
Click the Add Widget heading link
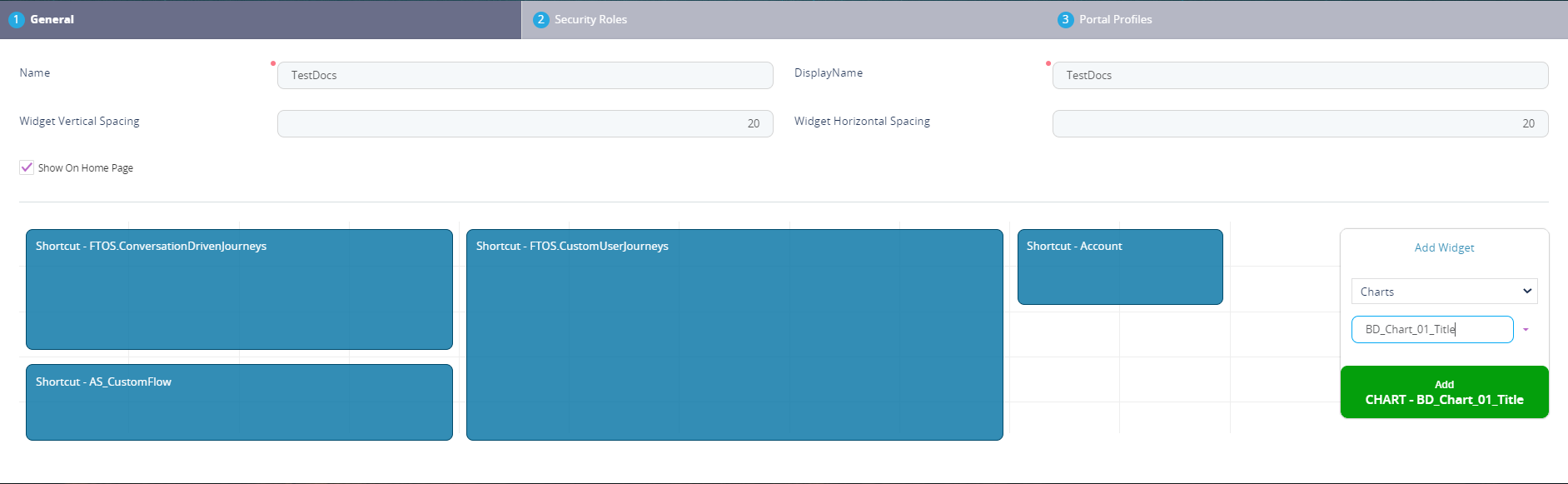coord(1444,247)
